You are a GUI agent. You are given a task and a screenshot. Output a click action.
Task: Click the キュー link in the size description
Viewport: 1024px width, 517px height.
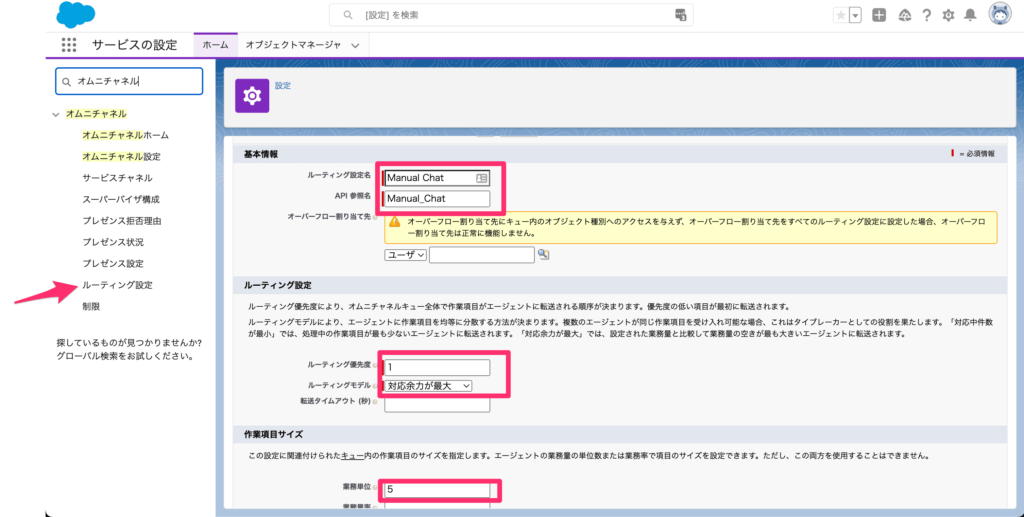pos(353,456)
